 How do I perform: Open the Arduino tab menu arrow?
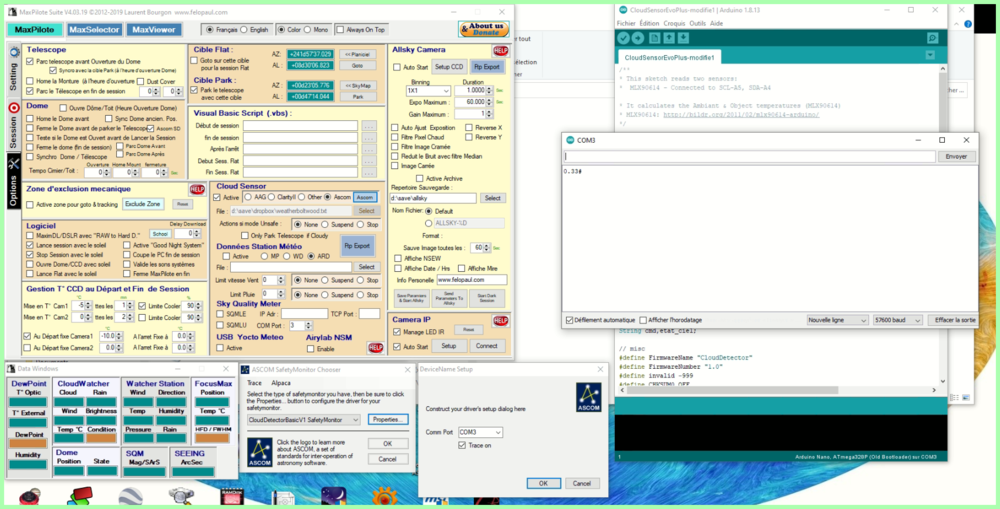(x=930, y=55)
